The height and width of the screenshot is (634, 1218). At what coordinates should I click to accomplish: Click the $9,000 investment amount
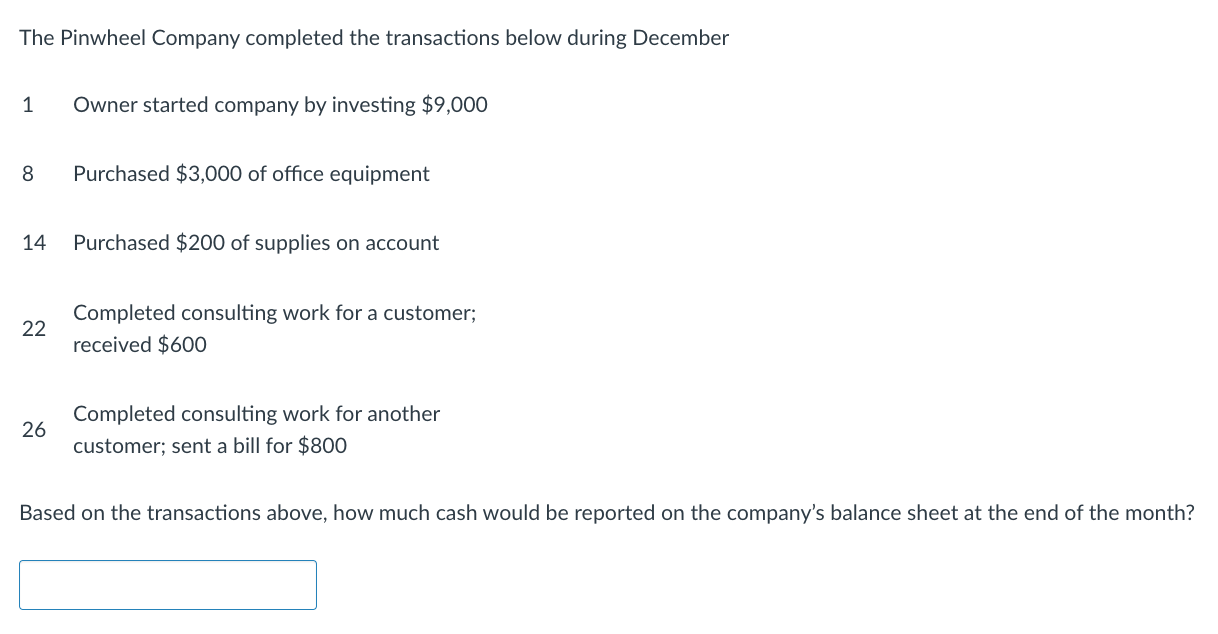(454, 105)
